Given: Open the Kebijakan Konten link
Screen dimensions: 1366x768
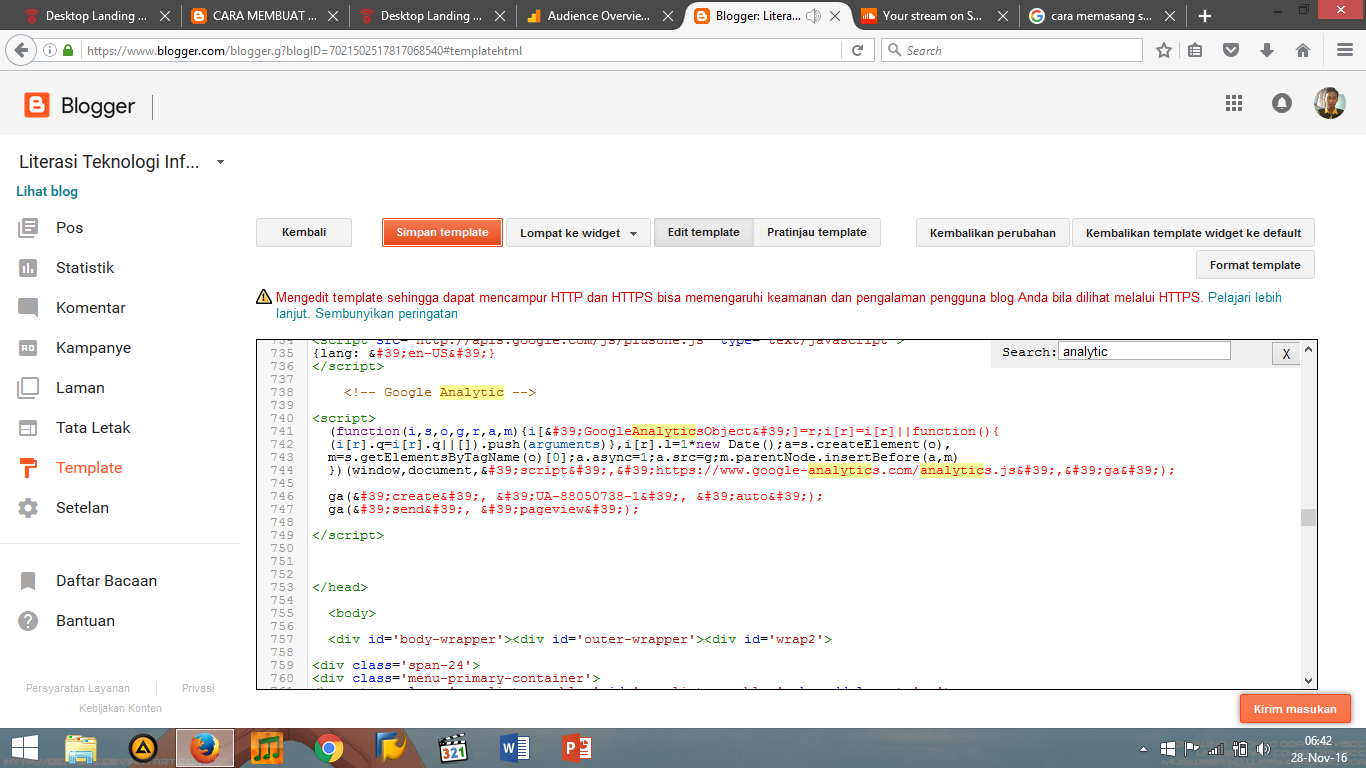Looking at the screenshot, I should 120,708.
